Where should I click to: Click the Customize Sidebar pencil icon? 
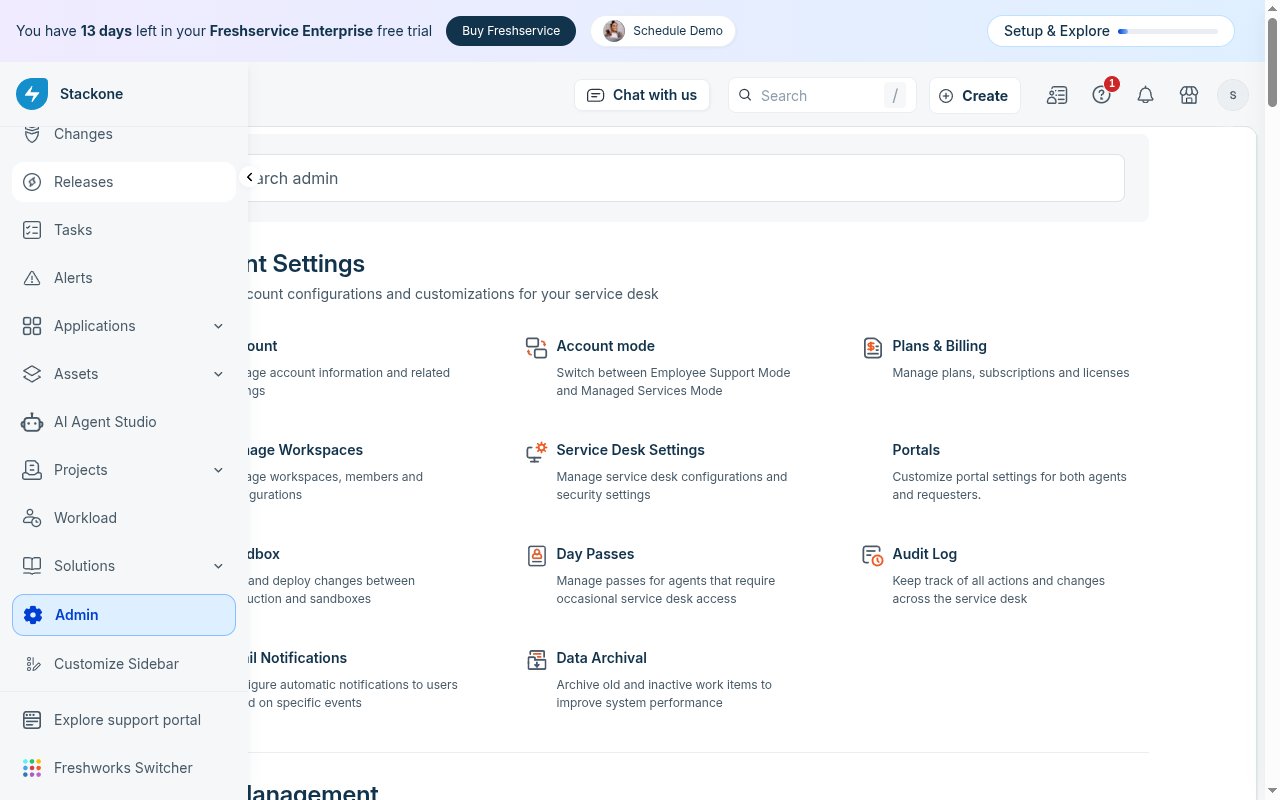click(32, 664)
